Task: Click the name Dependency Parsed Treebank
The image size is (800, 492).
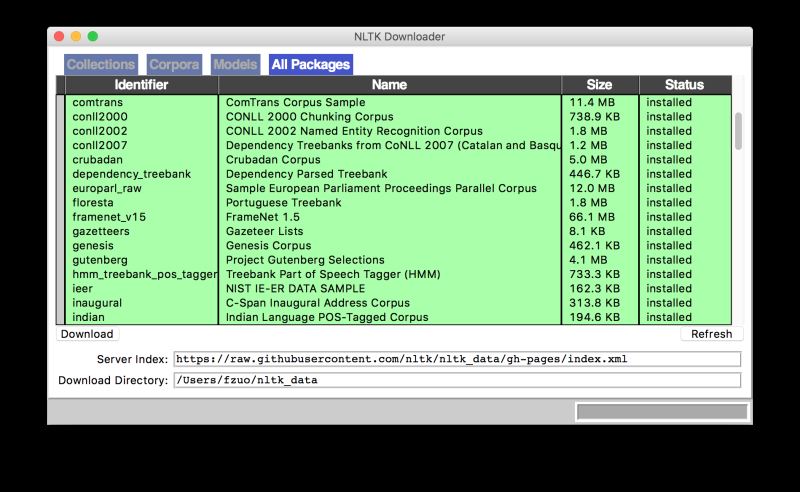Action: pyautogui.click(x=307, y=174)
